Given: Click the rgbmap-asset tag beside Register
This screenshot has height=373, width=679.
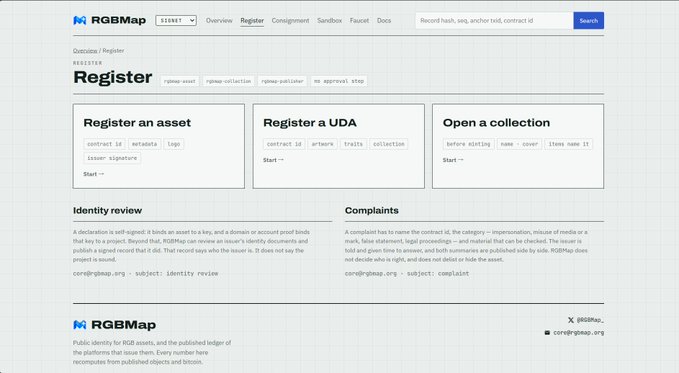Looking at the screenshot, I should (x=180, y=81).
